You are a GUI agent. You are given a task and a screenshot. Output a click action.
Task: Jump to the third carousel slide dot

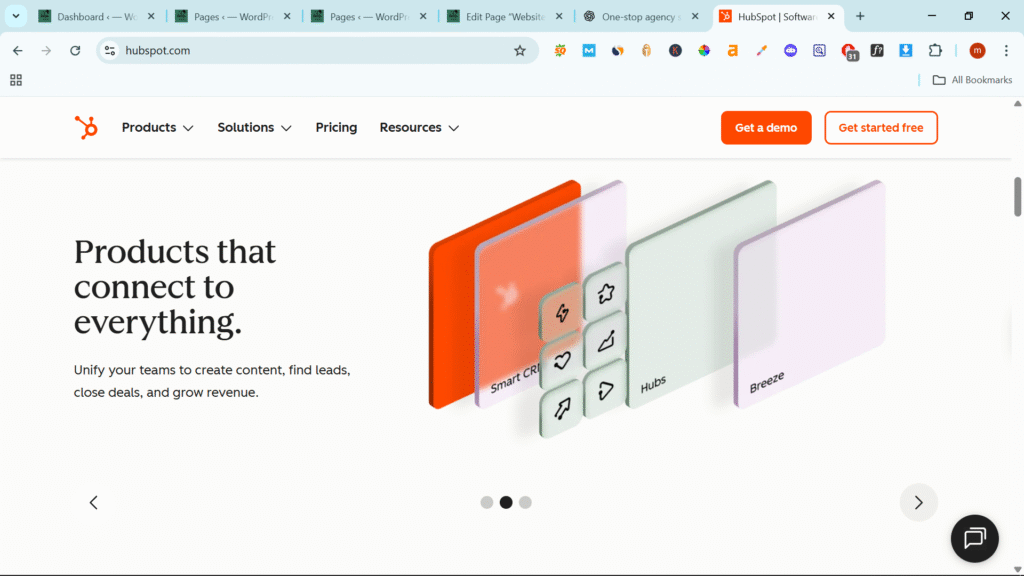pos(525,502)
